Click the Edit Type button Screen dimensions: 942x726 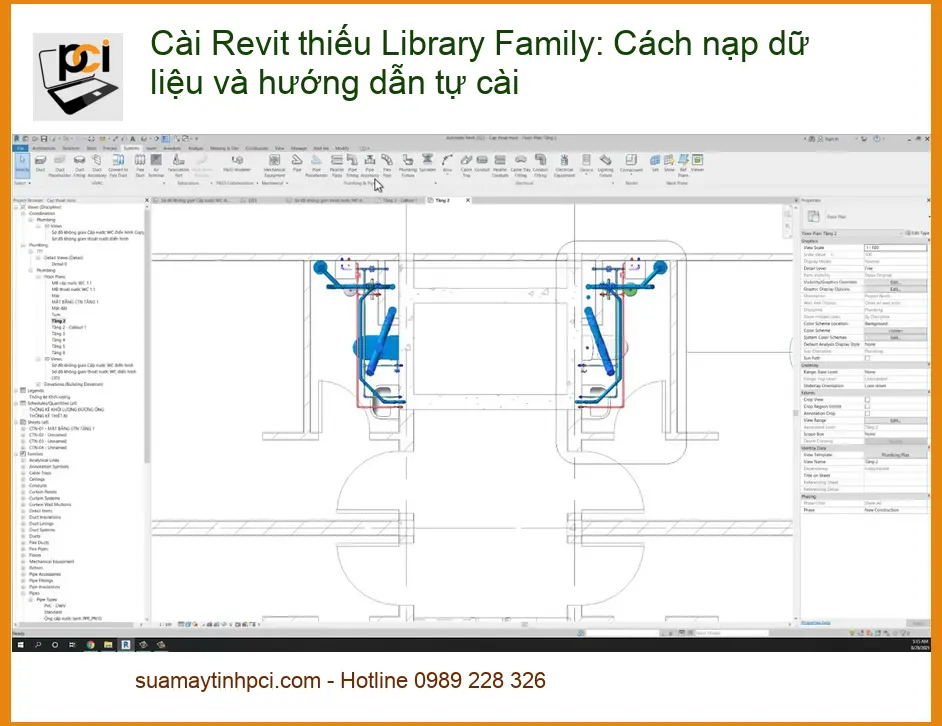(x=917, y=233)
